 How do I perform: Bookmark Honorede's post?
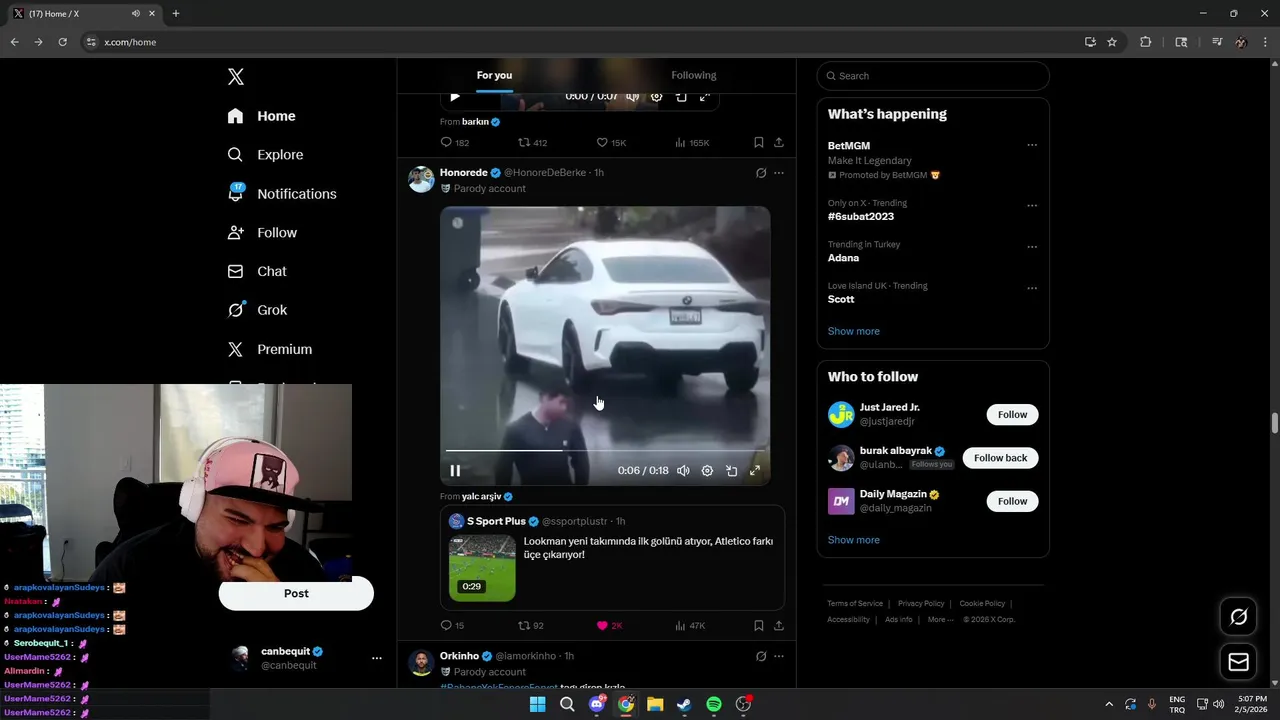click(x=759, y=625)
